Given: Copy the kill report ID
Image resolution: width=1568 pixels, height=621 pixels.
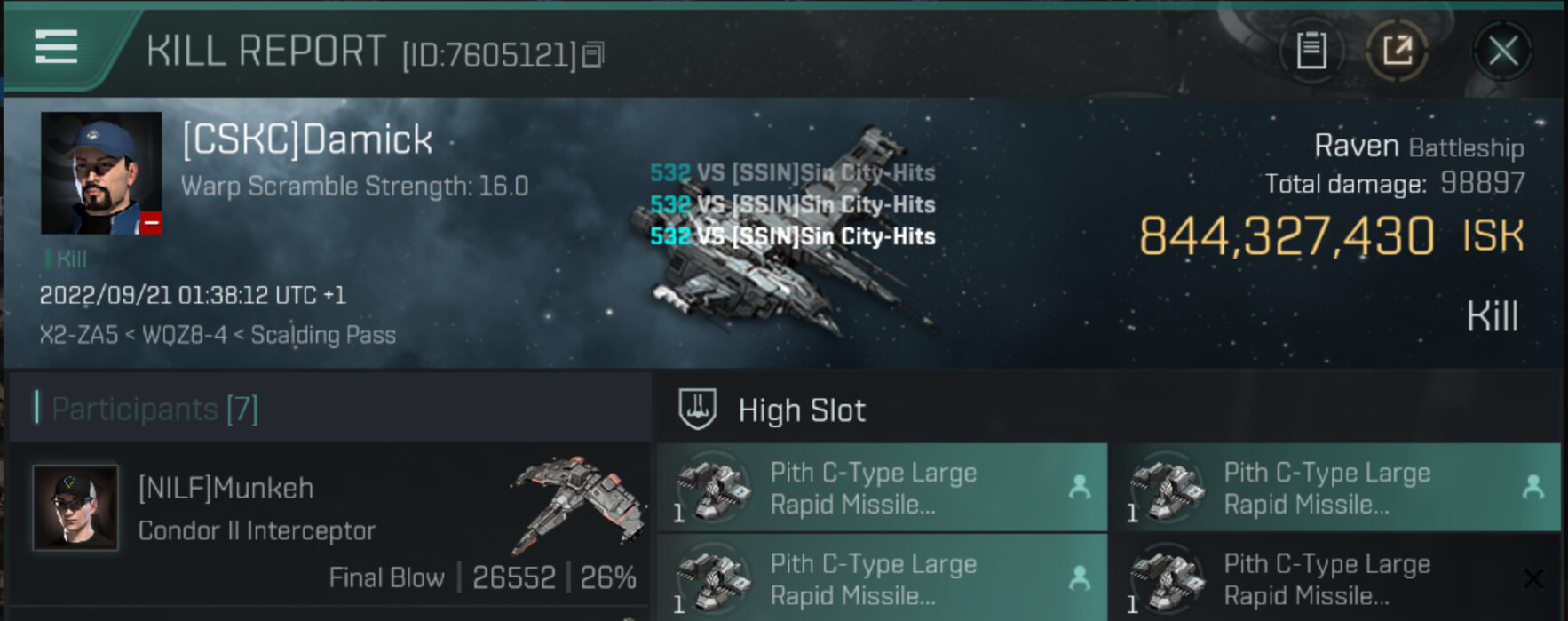Looking at the screenshot, I should point(593,55).
